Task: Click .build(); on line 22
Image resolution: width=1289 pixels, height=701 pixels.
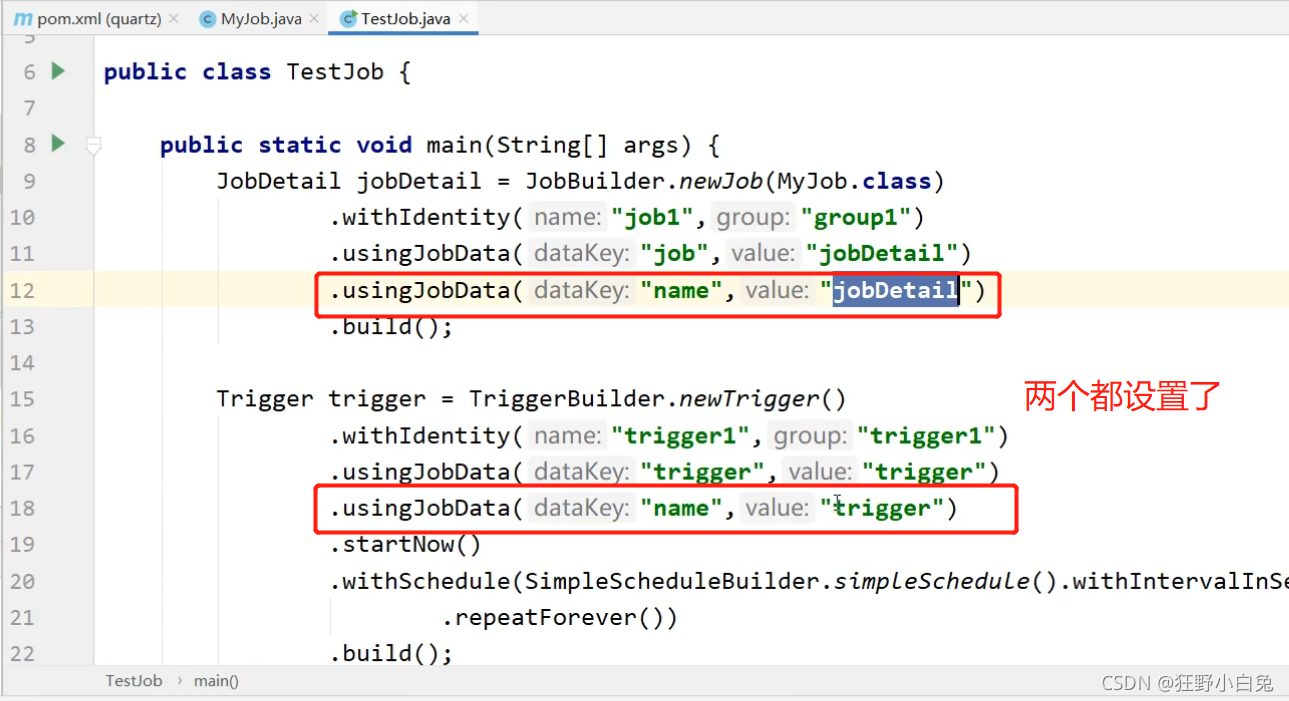Action: (x=391, y=654)
